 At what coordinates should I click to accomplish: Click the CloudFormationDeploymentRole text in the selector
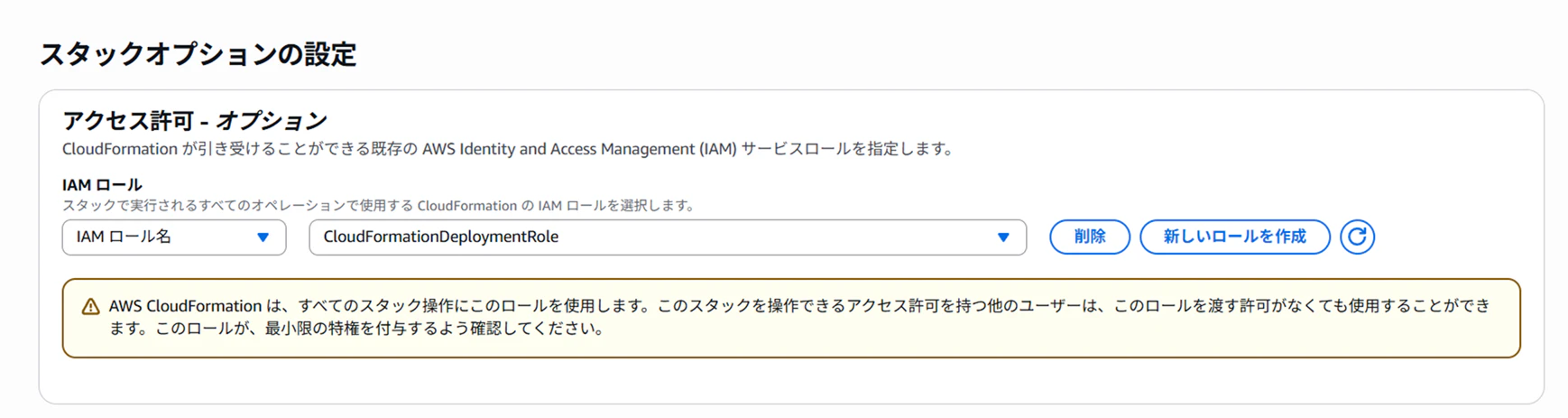pyautogui.click(x=441, y=237)
